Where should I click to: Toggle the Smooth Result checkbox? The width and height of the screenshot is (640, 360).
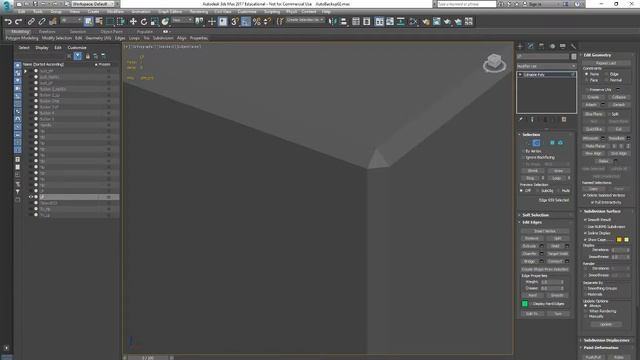[x=585, y=220]
